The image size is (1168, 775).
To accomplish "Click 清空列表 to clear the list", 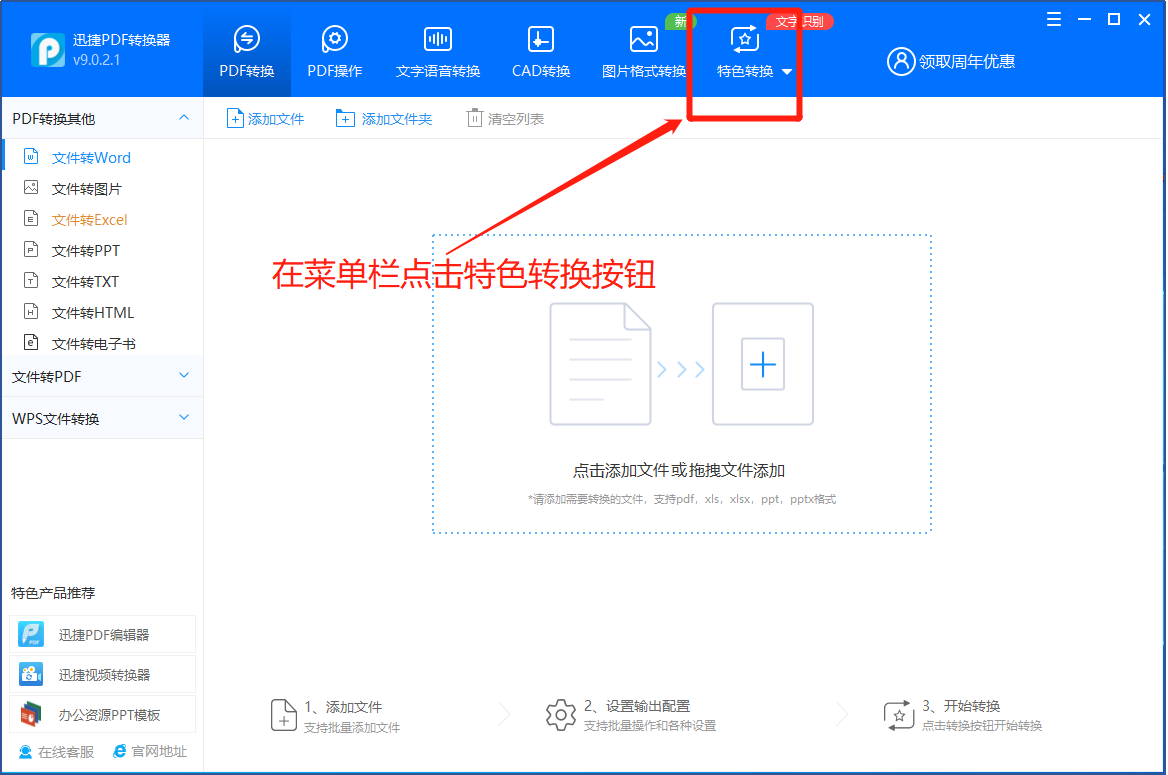I will pos(505,118).
